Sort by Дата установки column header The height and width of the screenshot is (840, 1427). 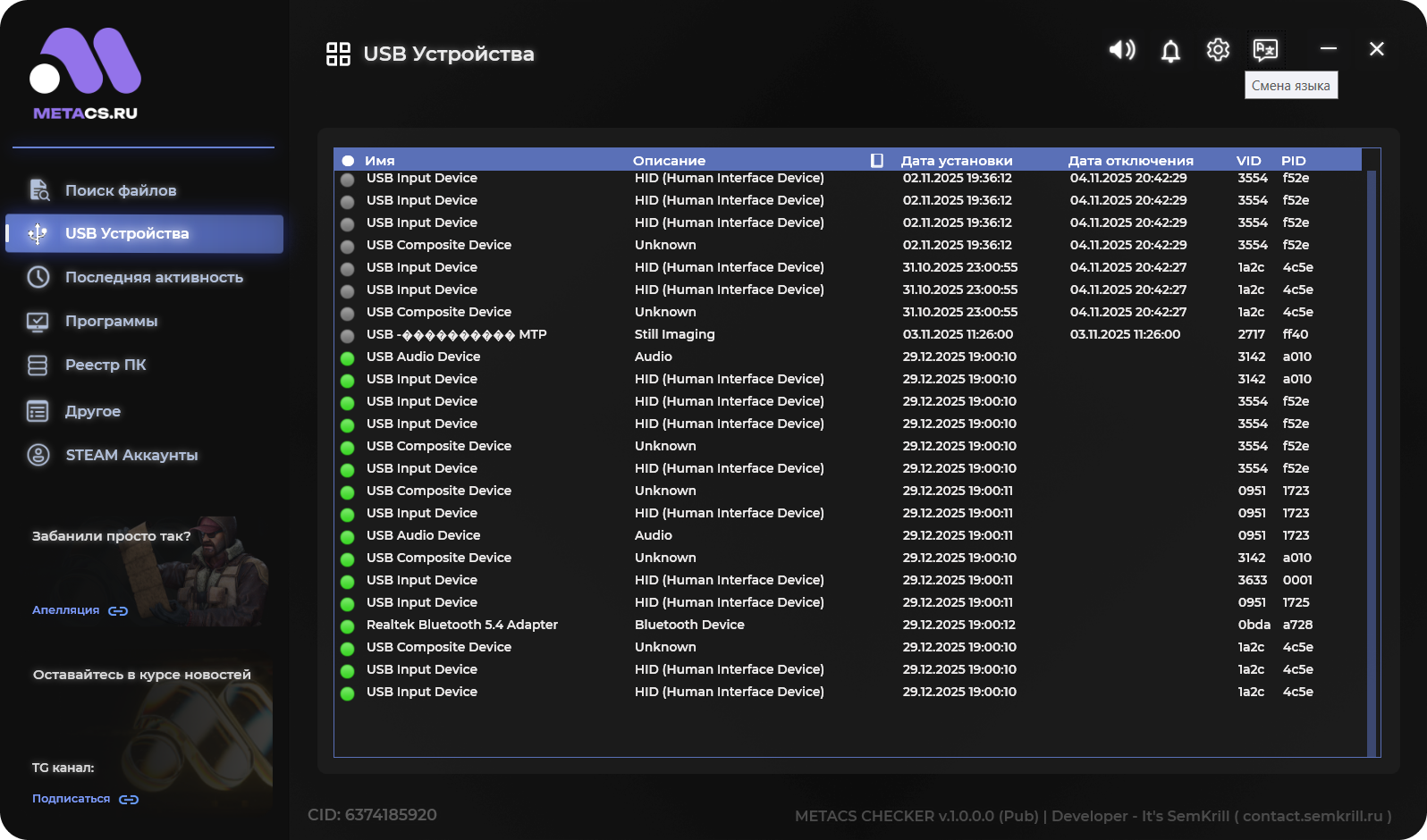tap(956, 161)
